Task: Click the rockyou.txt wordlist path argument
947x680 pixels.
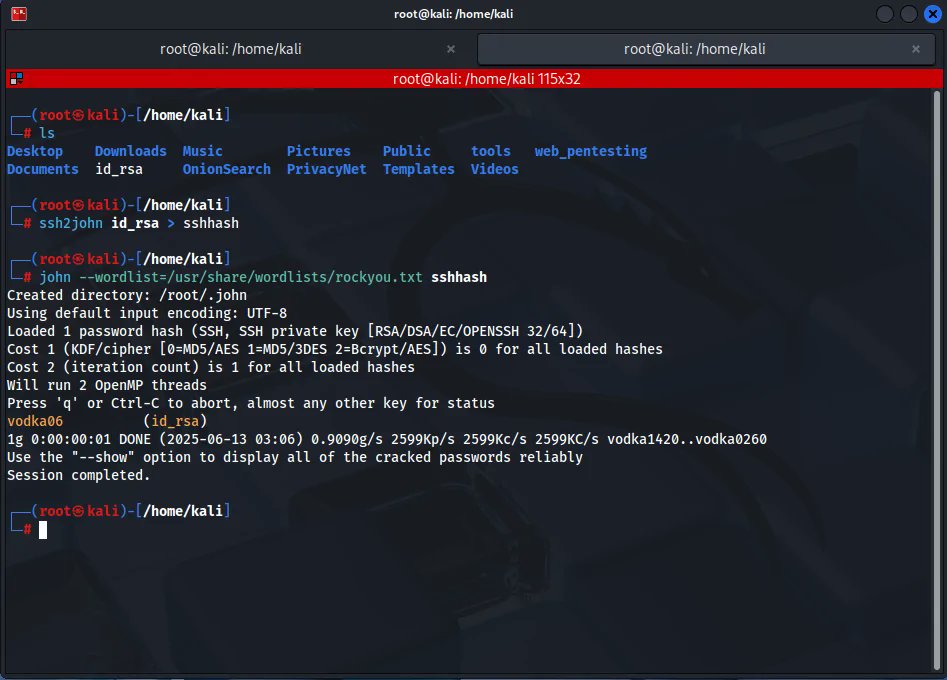Action: click(251, 277)
